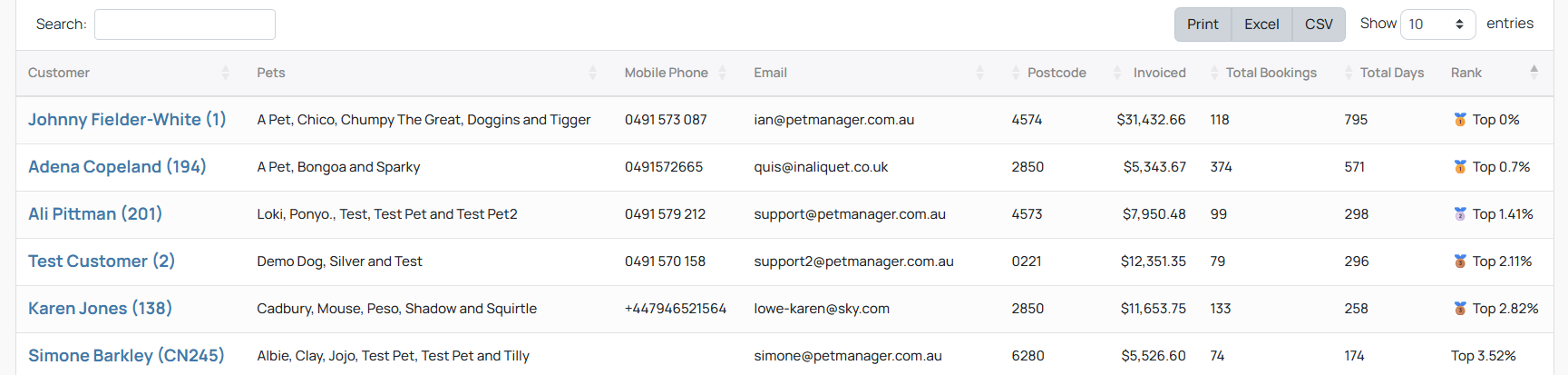Viewport: 1568px width, 375px height.
Task: Click the medal icon beside Top 2.82%
Action: 1460,309
